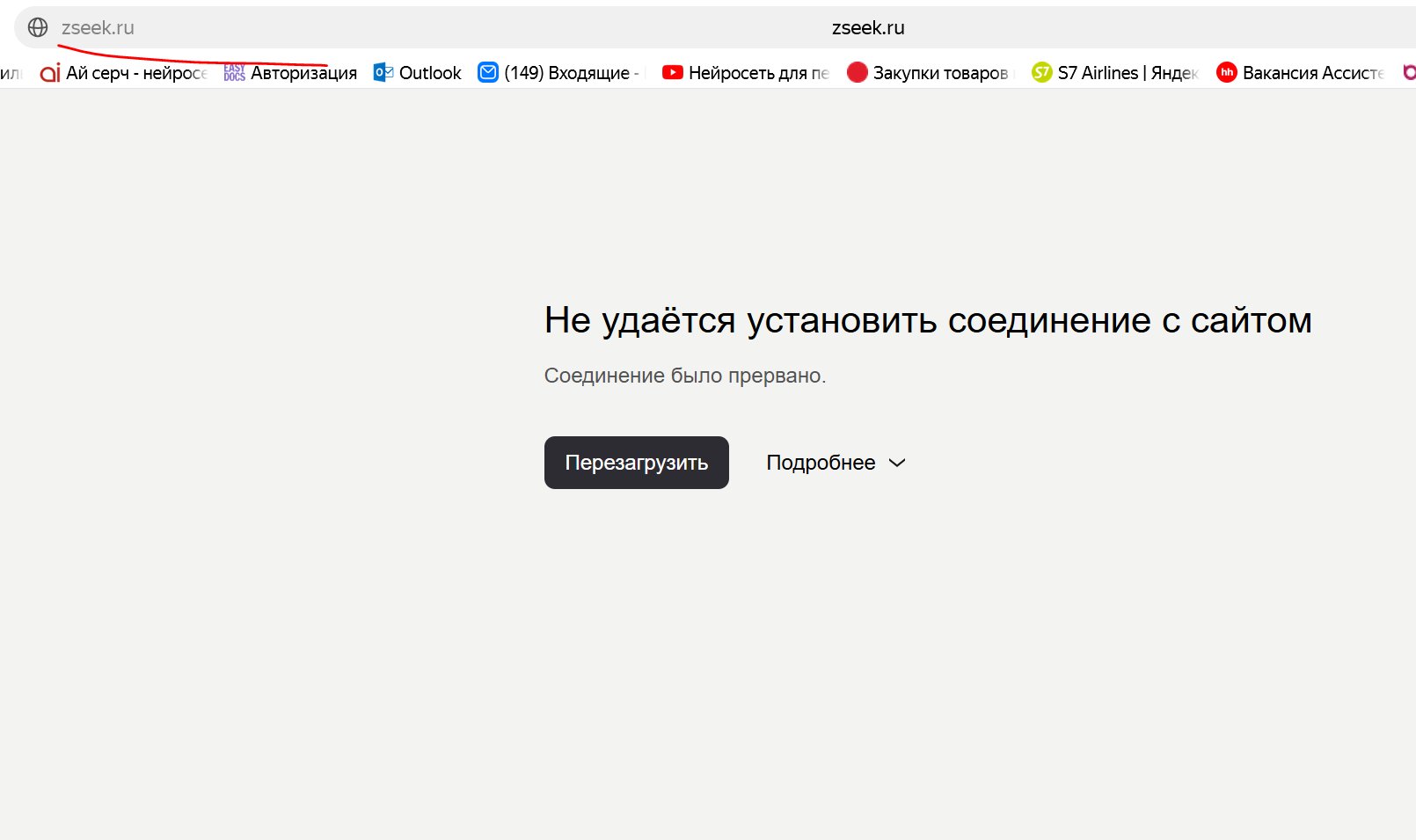Click the YouTube play favicon
Image resolution: width=1416 pixels, height=840 pixels.
pos(673,73)
